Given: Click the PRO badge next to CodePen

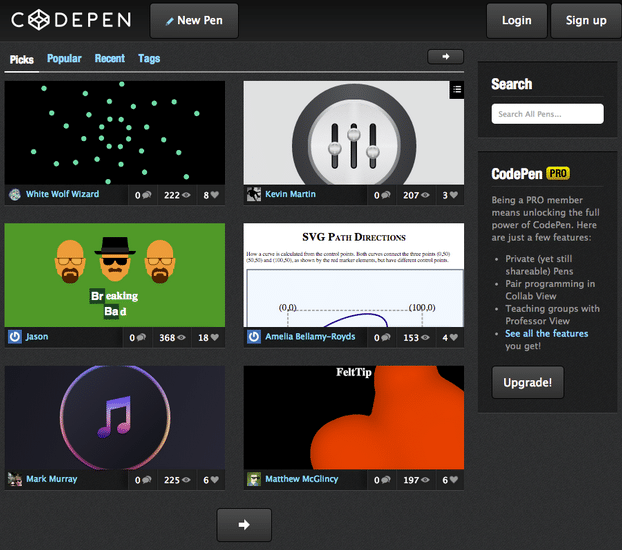Looking at the screenshot, I should click(x=558, y=173).
